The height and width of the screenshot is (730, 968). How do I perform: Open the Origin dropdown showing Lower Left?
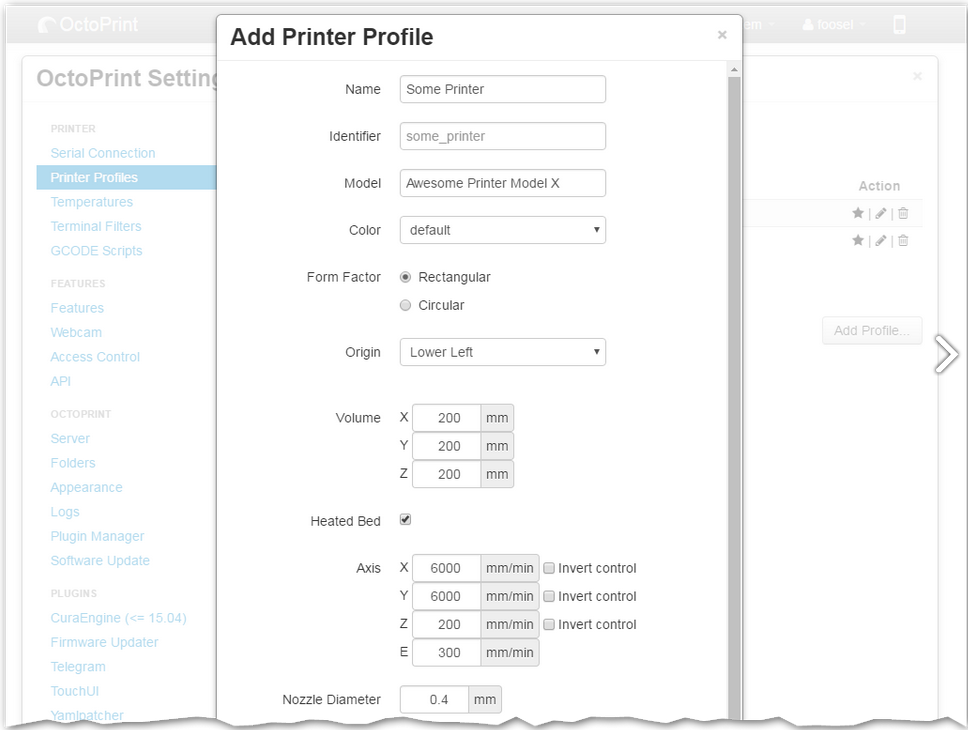click(x=502, y=352)
